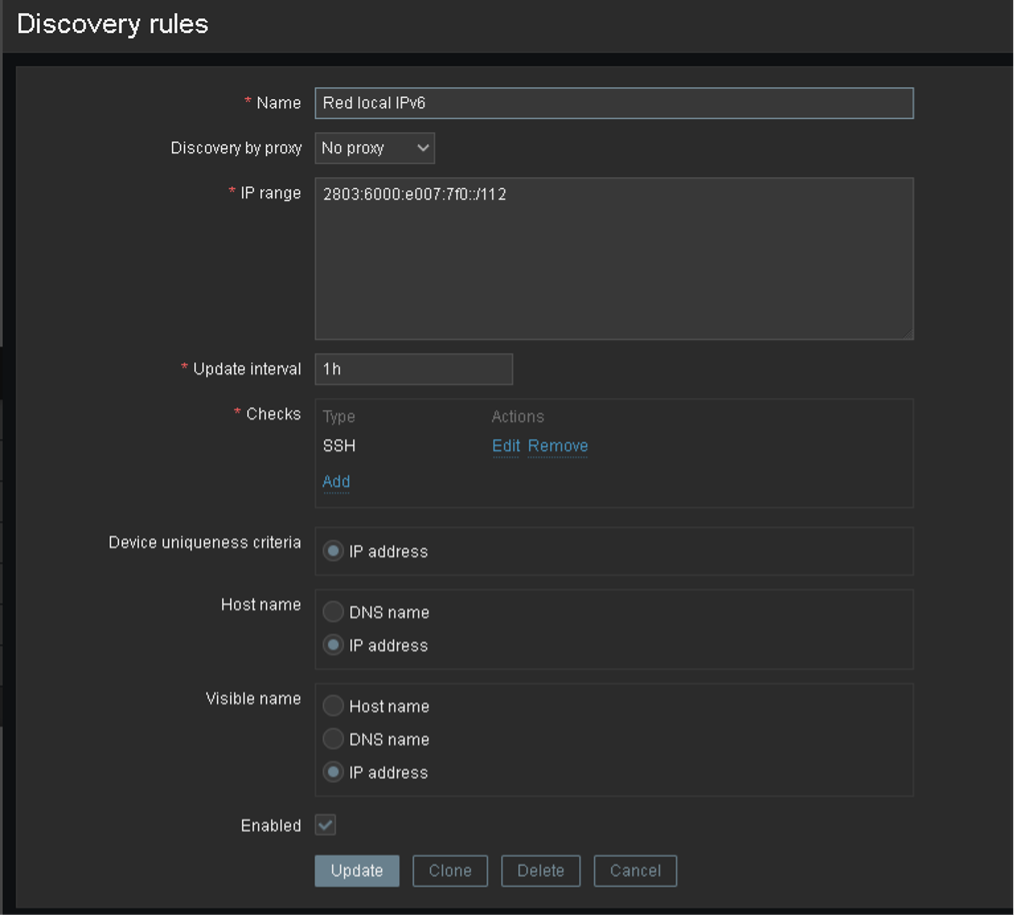Screen dimensions: 1014x916
Task: Grab the IP range textarea resize handle
Action: point(907,334)
